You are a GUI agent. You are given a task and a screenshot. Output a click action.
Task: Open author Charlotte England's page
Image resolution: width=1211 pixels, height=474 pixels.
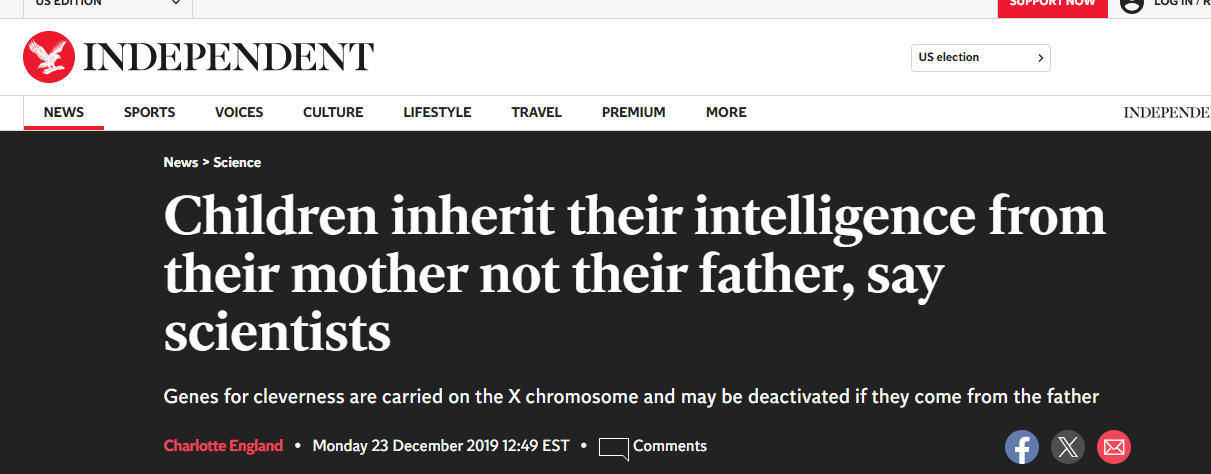click(223, 446)
